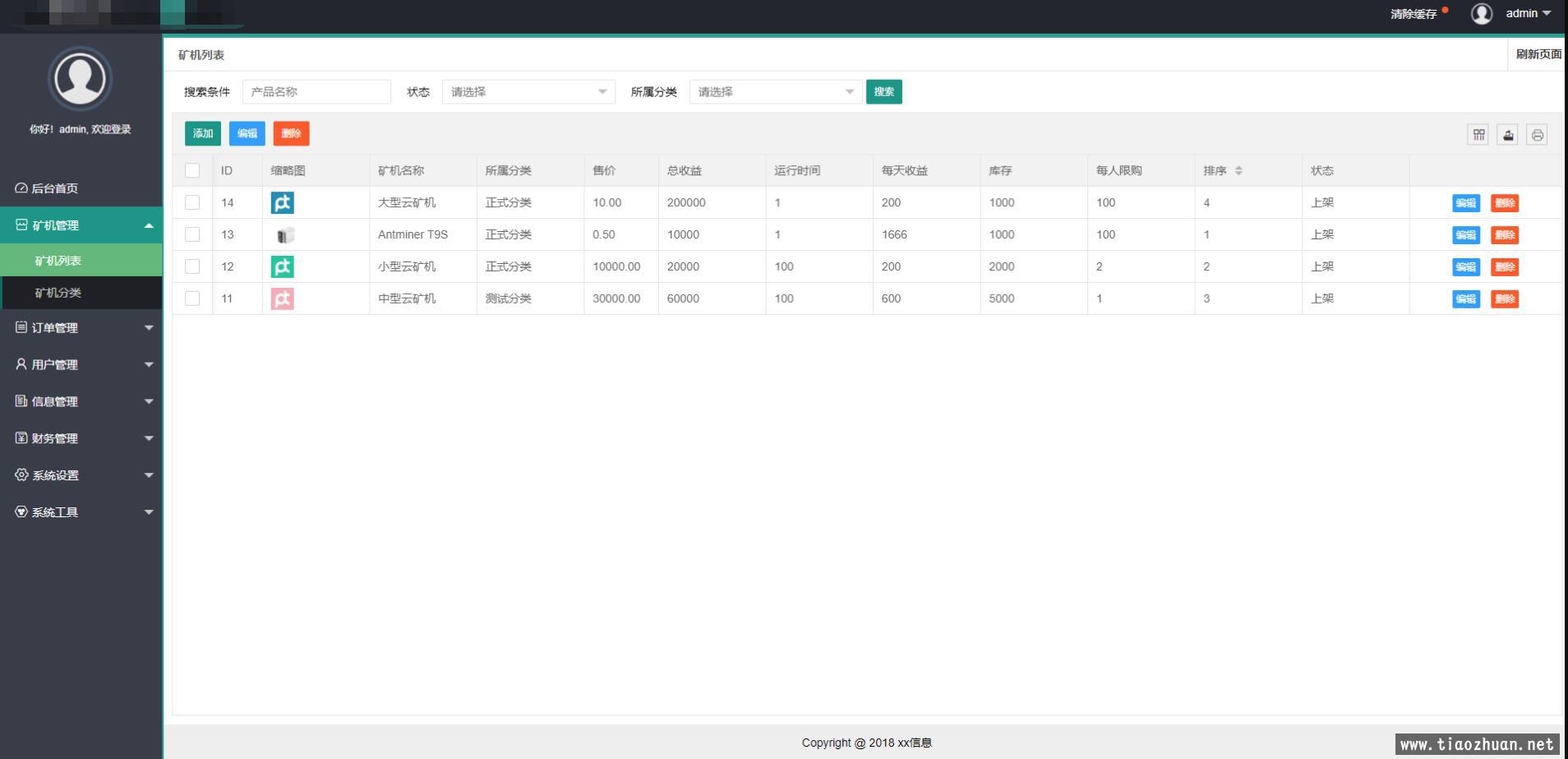Click the 矿机管理 sidebar icon
Screen dimensions: 1568x759
coord(21,225)
